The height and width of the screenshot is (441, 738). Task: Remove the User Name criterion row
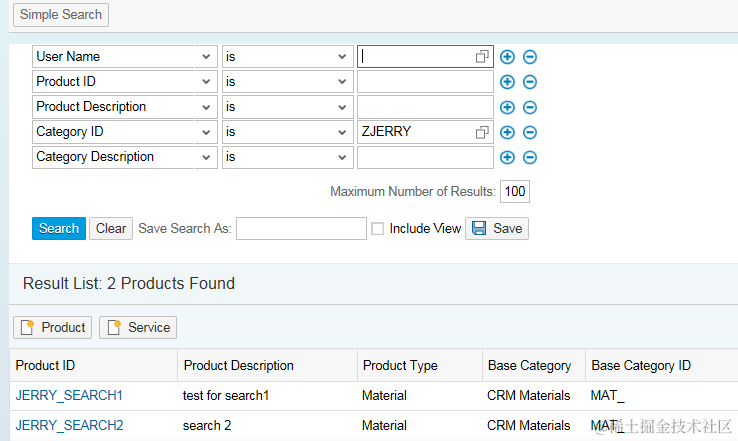530,57
